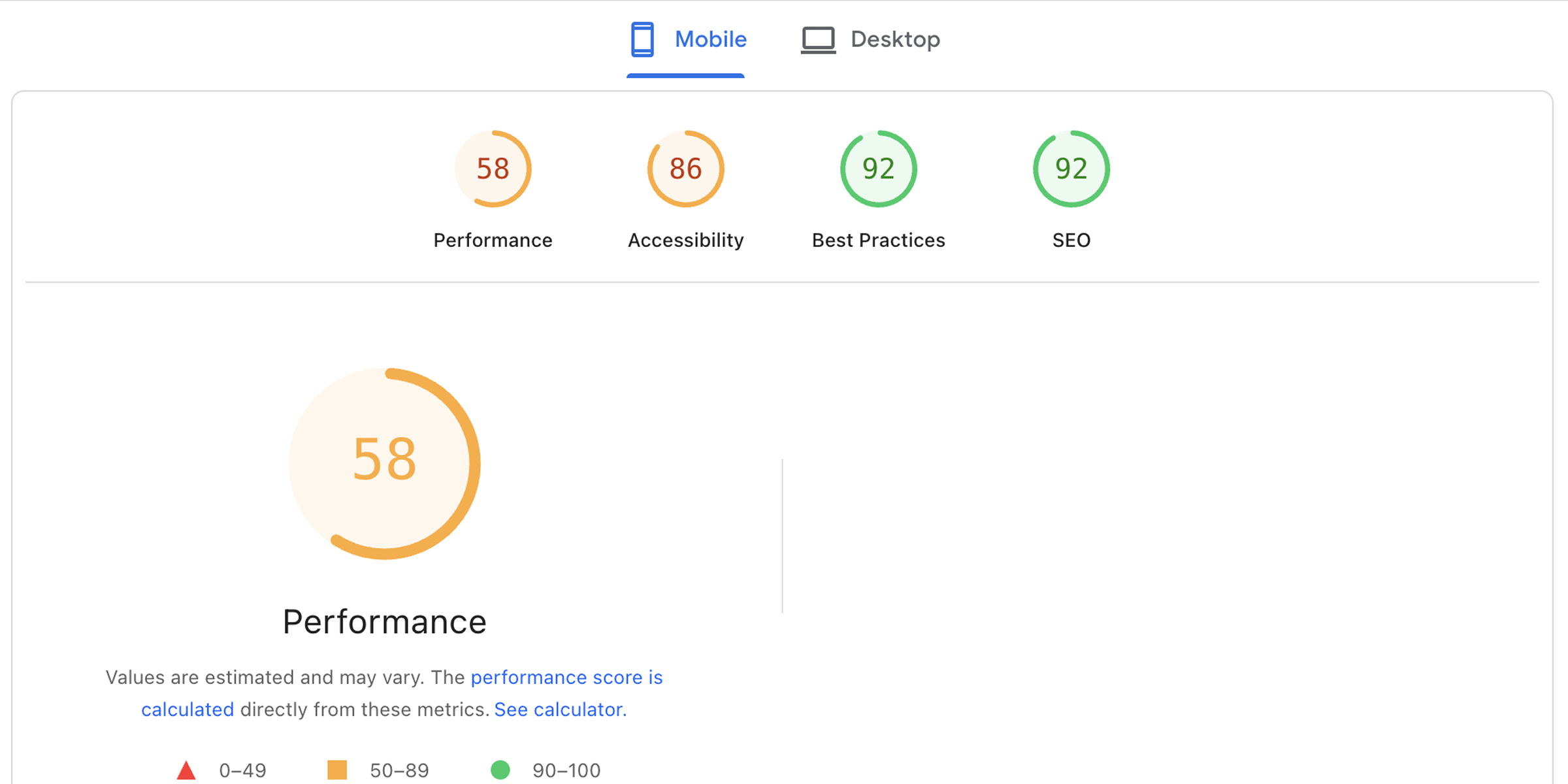Click the Mobile phone icon
The height and width of the screenshot is (784, 1568).
642,39
